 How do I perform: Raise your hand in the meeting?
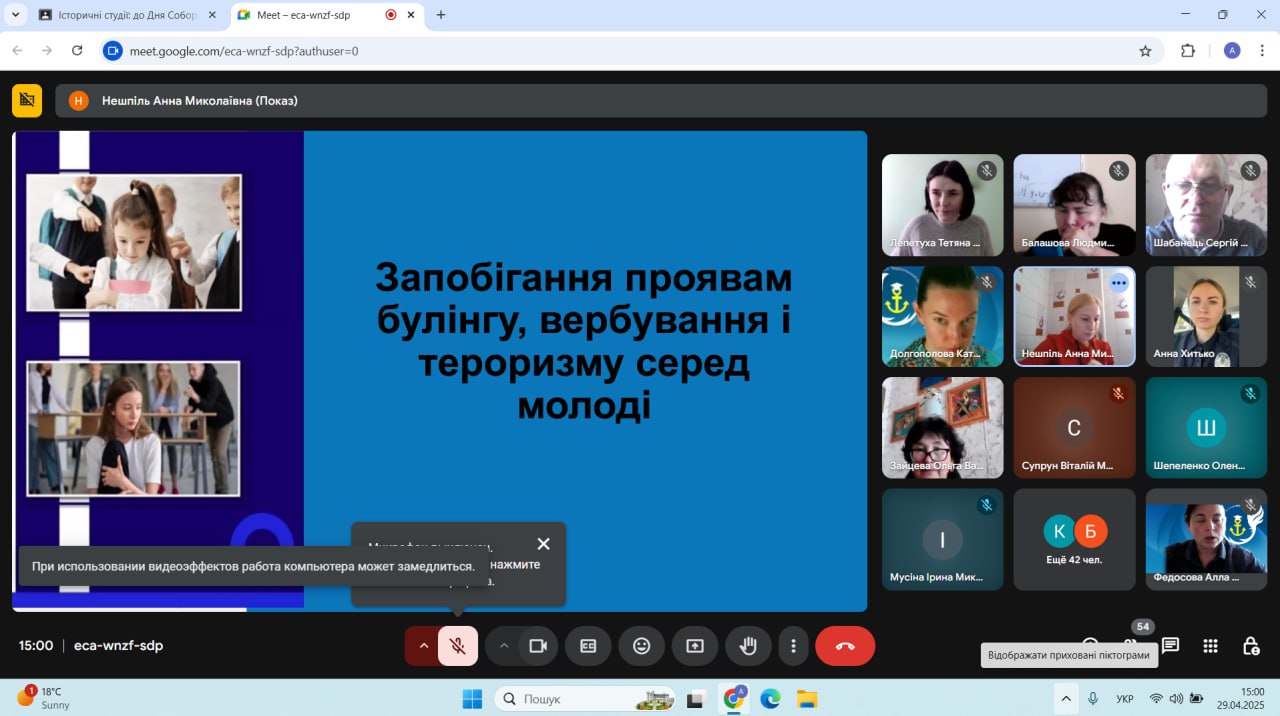point(748,646)
